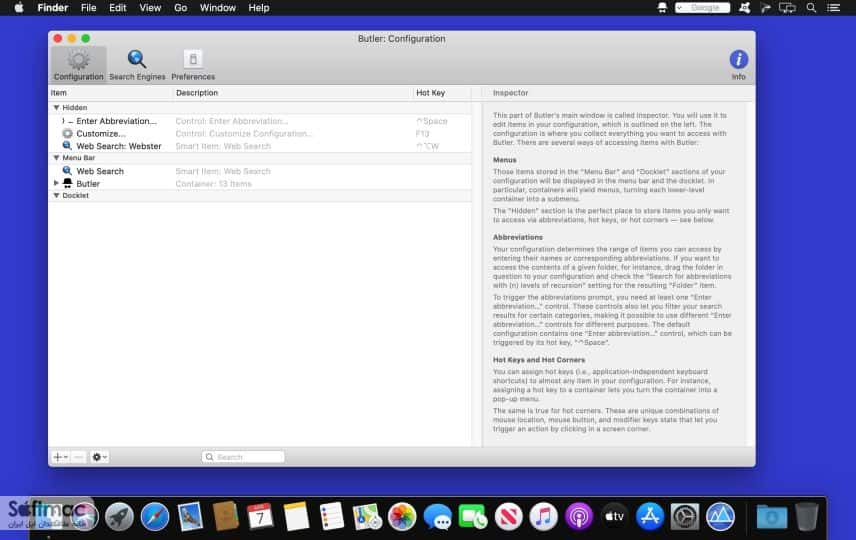Open News in the Dock
The width and height of the screenshot is (856, 540).
tap(508, 516)
